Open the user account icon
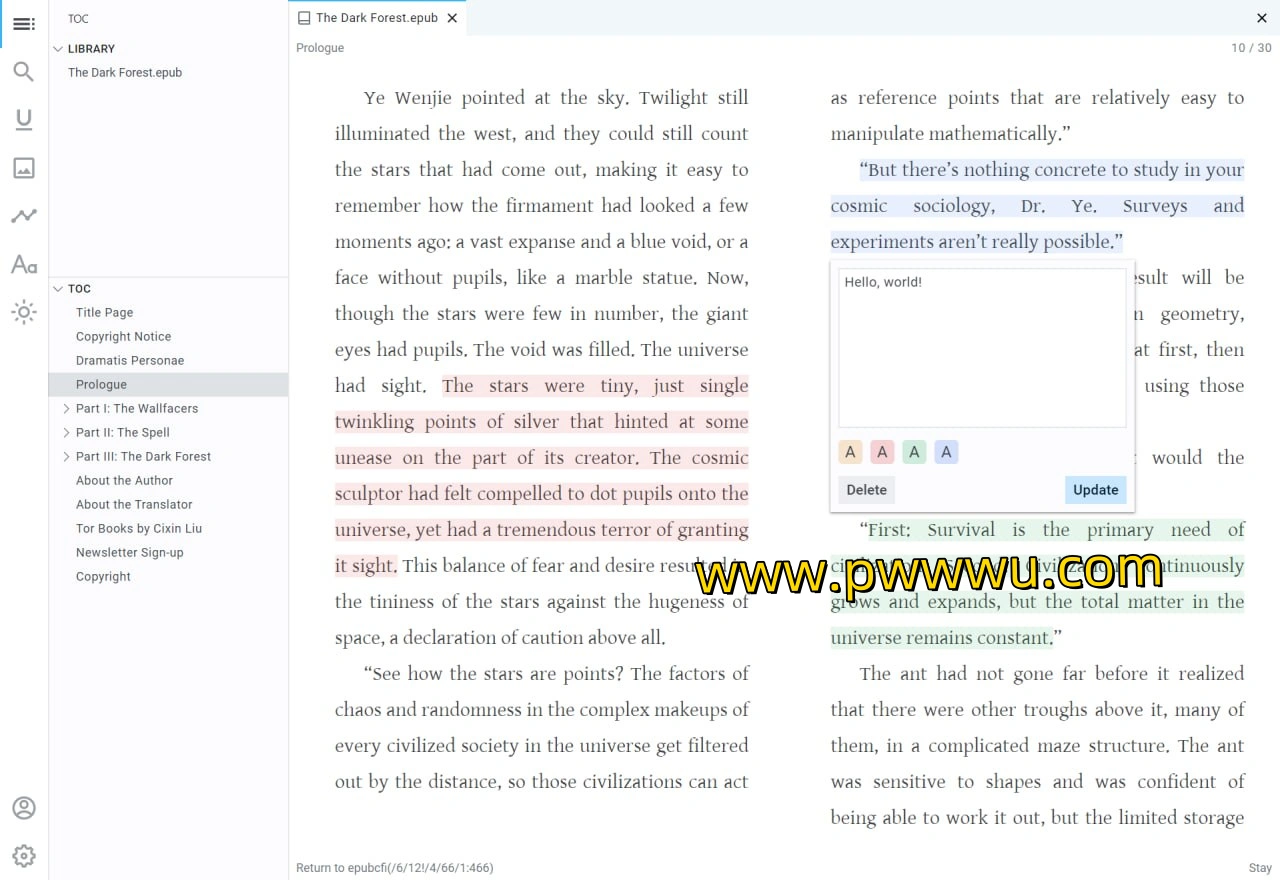This screenshot has width=1280, height=880. pos(24,808)
